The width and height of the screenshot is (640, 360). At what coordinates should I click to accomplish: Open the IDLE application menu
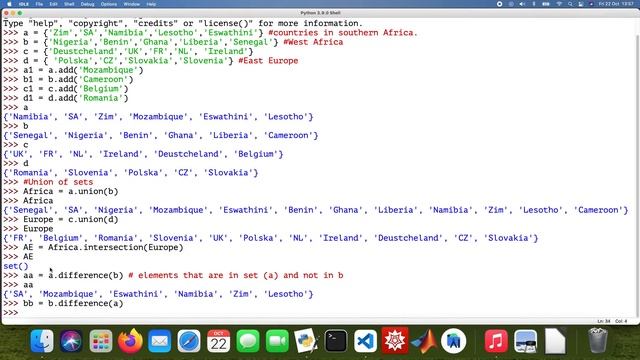[x=24, y=4]
